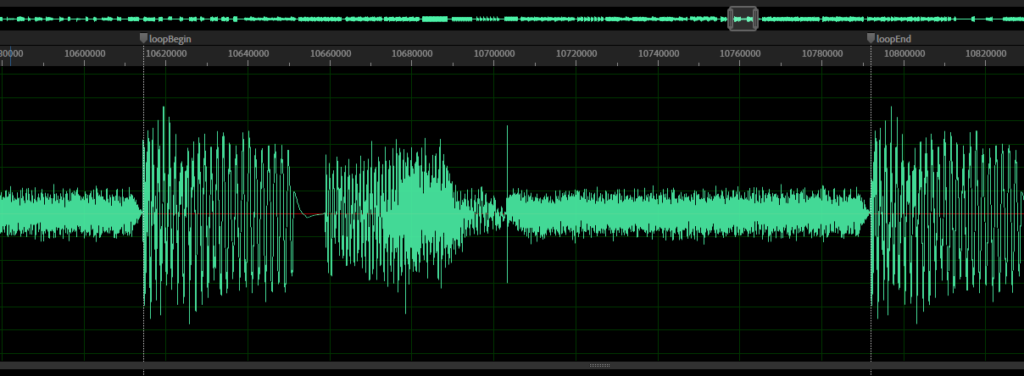
Task: Set cursor at ruler position 10660000
Action: [330, 54]
